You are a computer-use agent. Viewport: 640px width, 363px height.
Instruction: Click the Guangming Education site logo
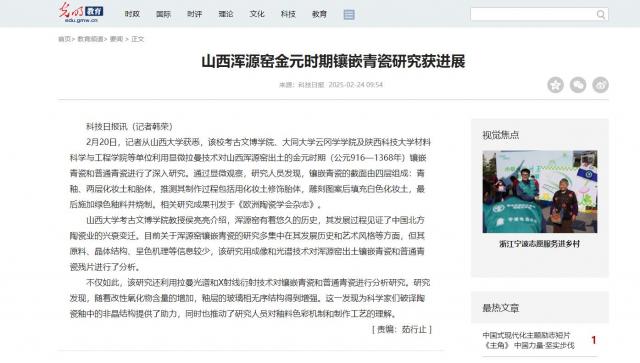click(80, 13)
